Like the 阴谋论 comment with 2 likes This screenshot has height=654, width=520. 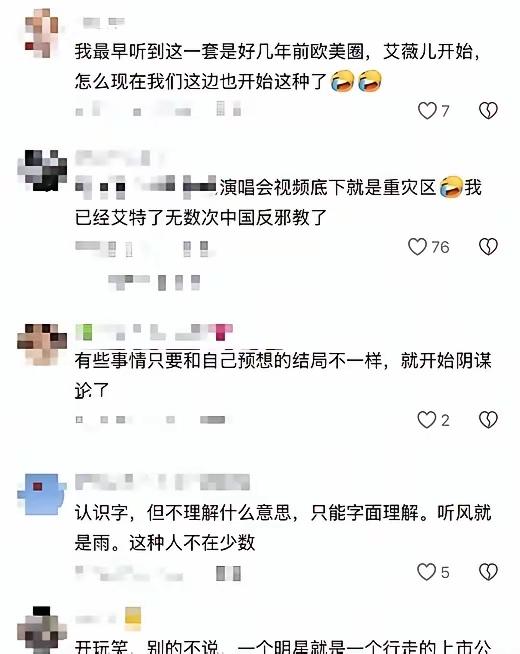427,420
